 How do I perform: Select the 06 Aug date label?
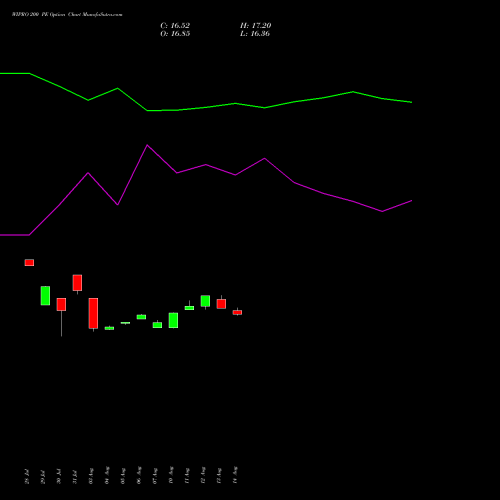pyautogui.click(x=139, y=475)
